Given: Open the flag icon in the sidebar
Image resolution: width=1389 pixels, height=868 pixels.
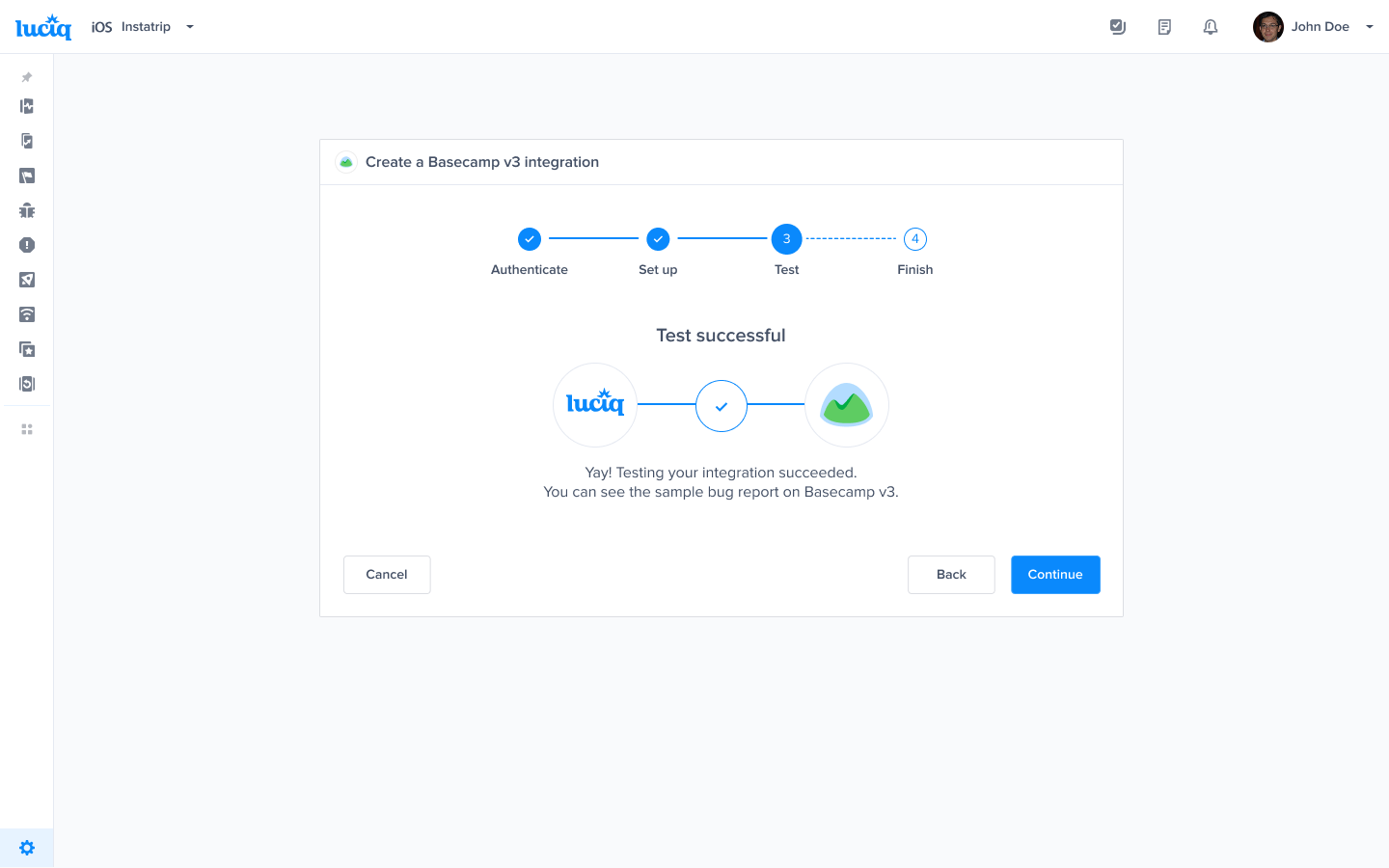Looking at the screenshot, I should click(x=27, y=176).
